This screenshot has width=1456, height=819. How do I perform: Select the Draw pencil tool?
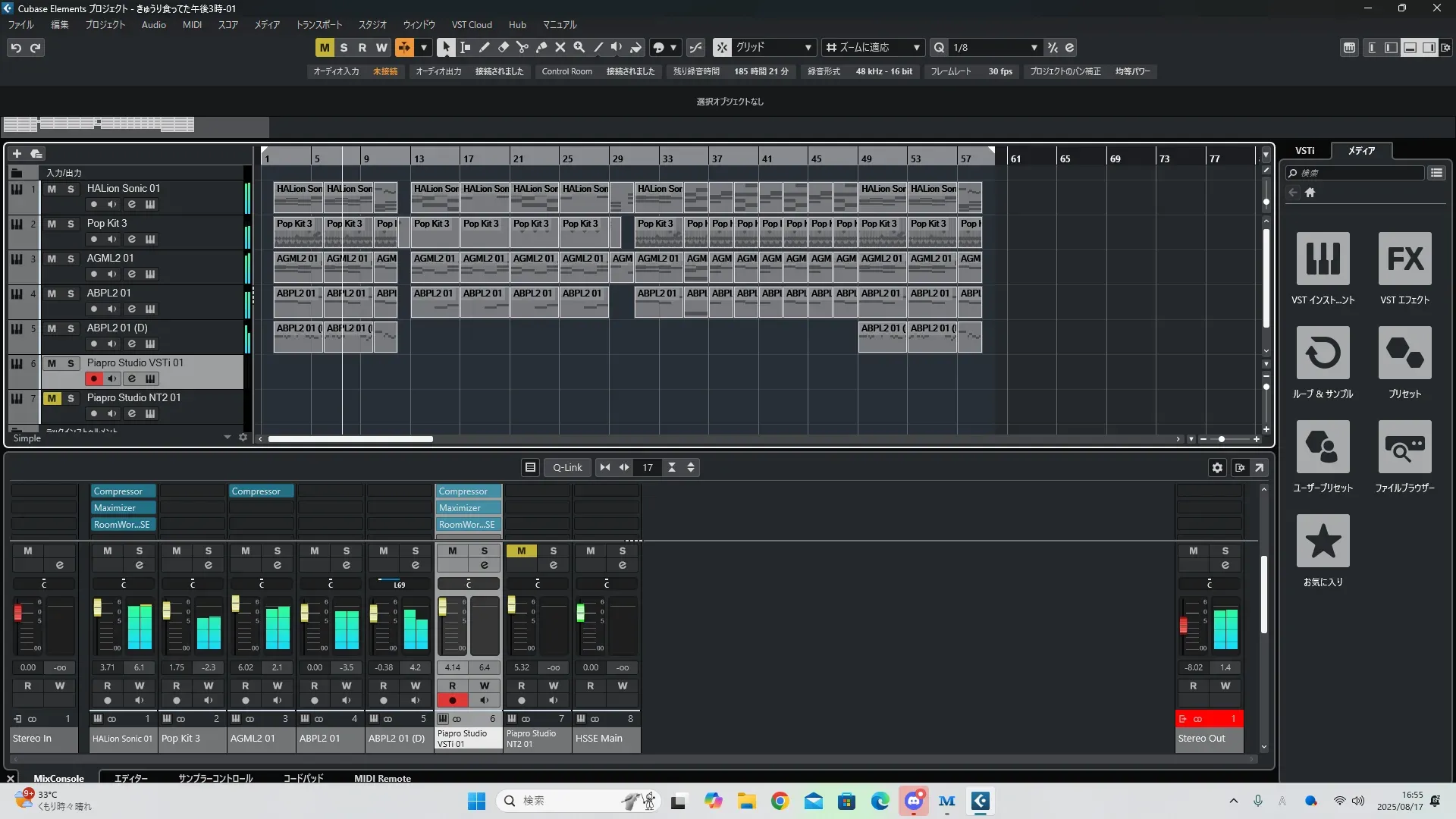(484, 47)
